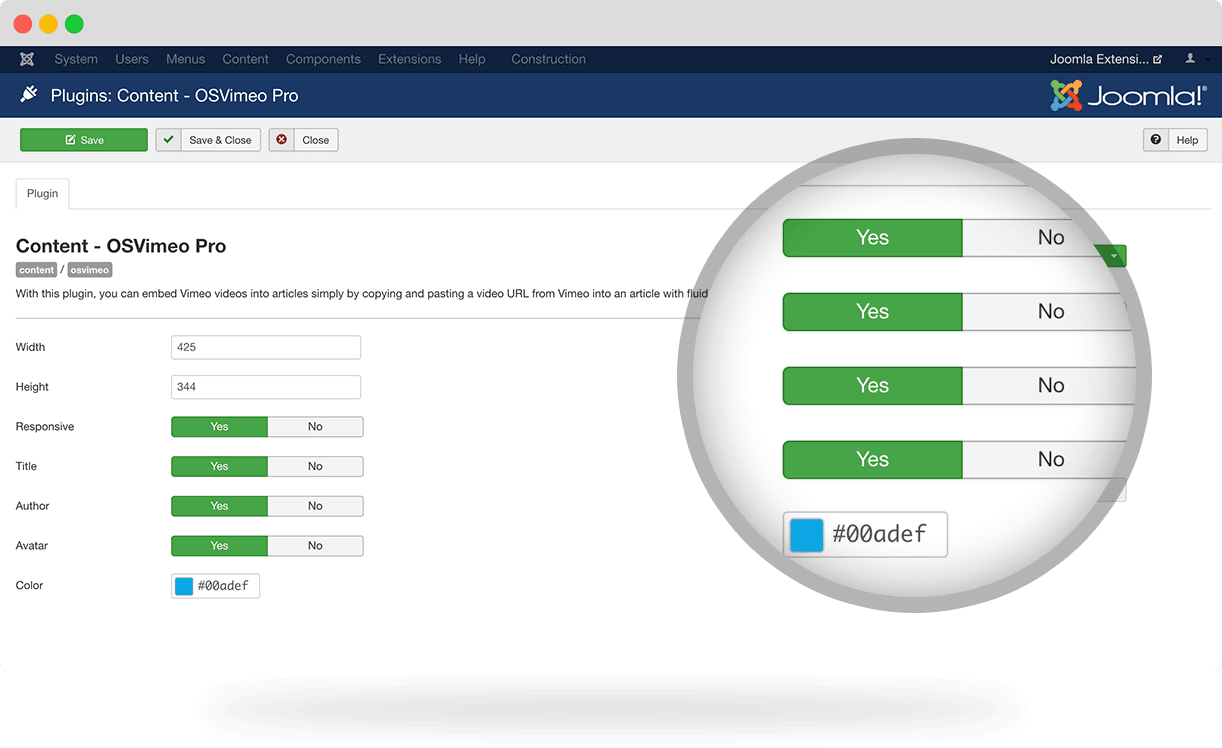Set Author to No
The image size is (1222, 748).
click(315, 506)
